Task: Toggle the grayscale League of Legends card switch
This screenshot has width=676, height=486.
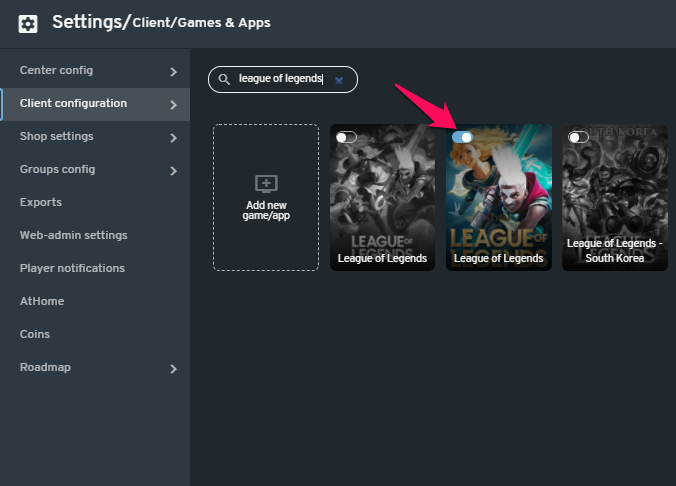Action: click(346, 137)
